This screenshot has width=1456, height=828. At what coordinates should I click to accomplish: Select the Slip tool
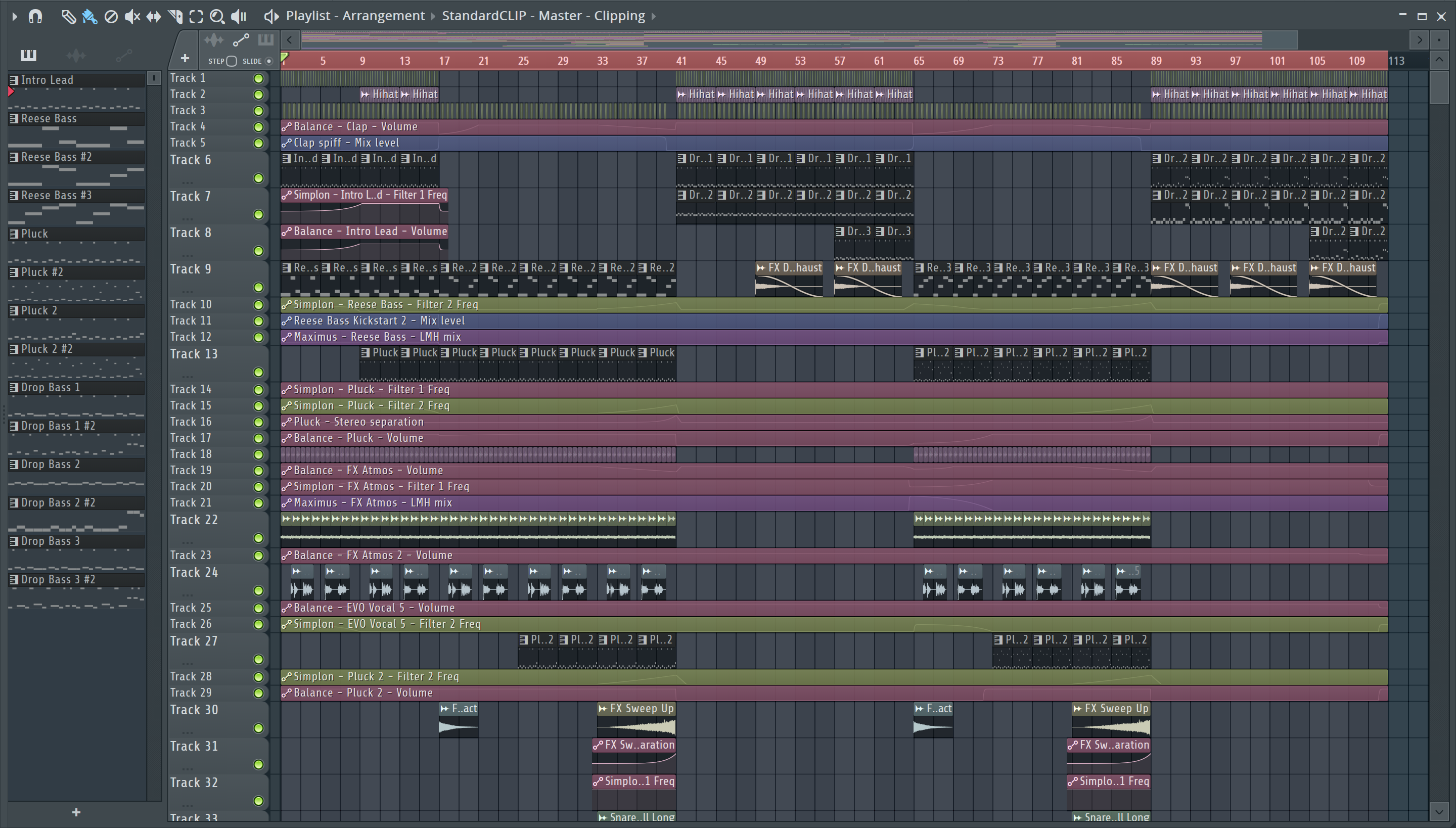[154, 17]
